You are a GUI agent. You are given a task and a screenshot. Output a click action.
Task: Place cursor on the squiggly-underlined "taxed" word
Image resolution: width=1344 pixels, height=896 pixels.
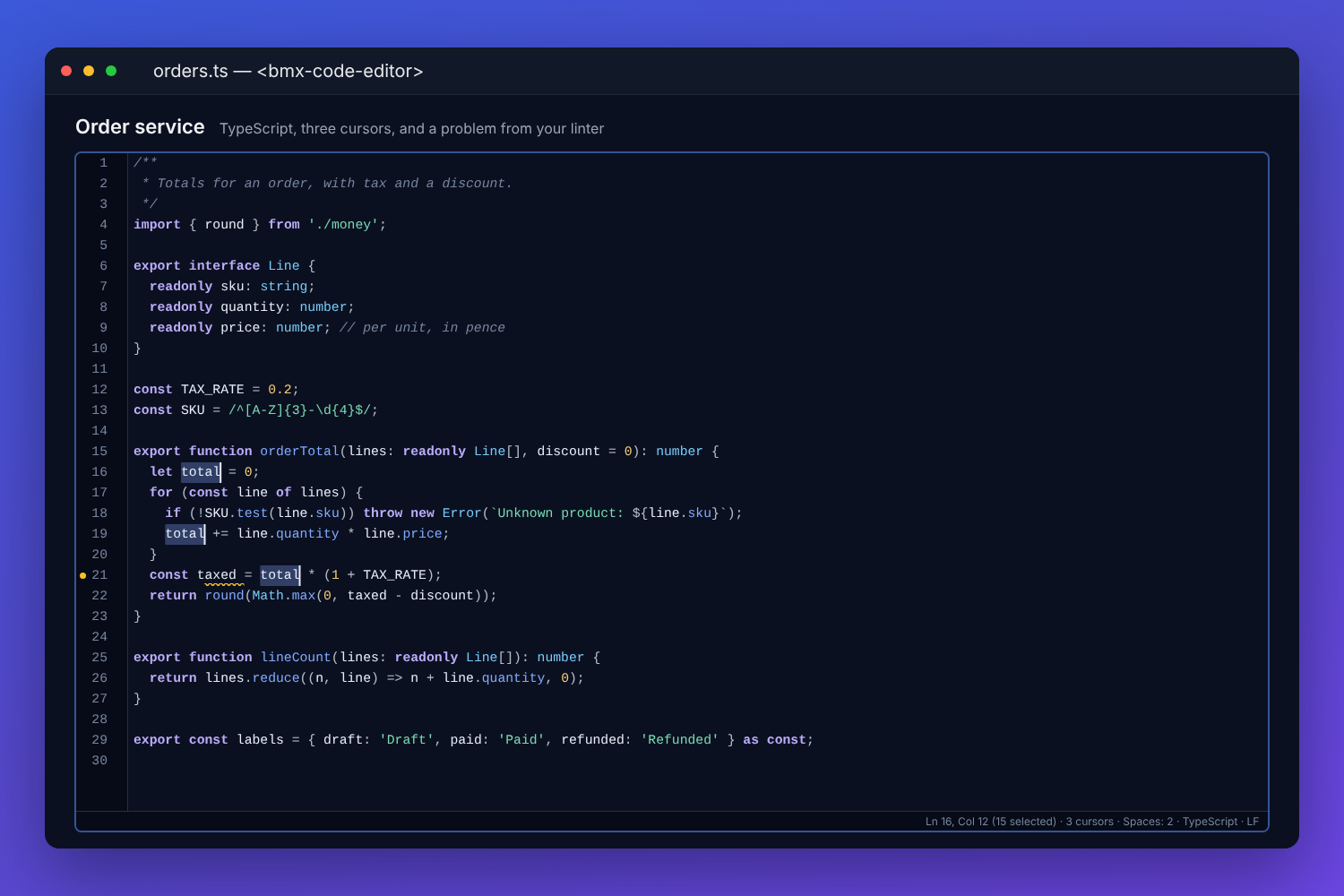[x=217, y=575]
